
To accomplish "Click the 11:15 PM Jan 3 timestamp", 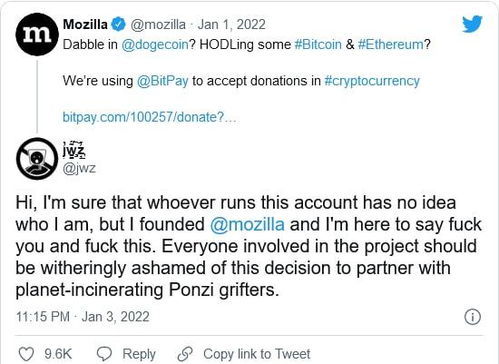I will pos(82,317).
